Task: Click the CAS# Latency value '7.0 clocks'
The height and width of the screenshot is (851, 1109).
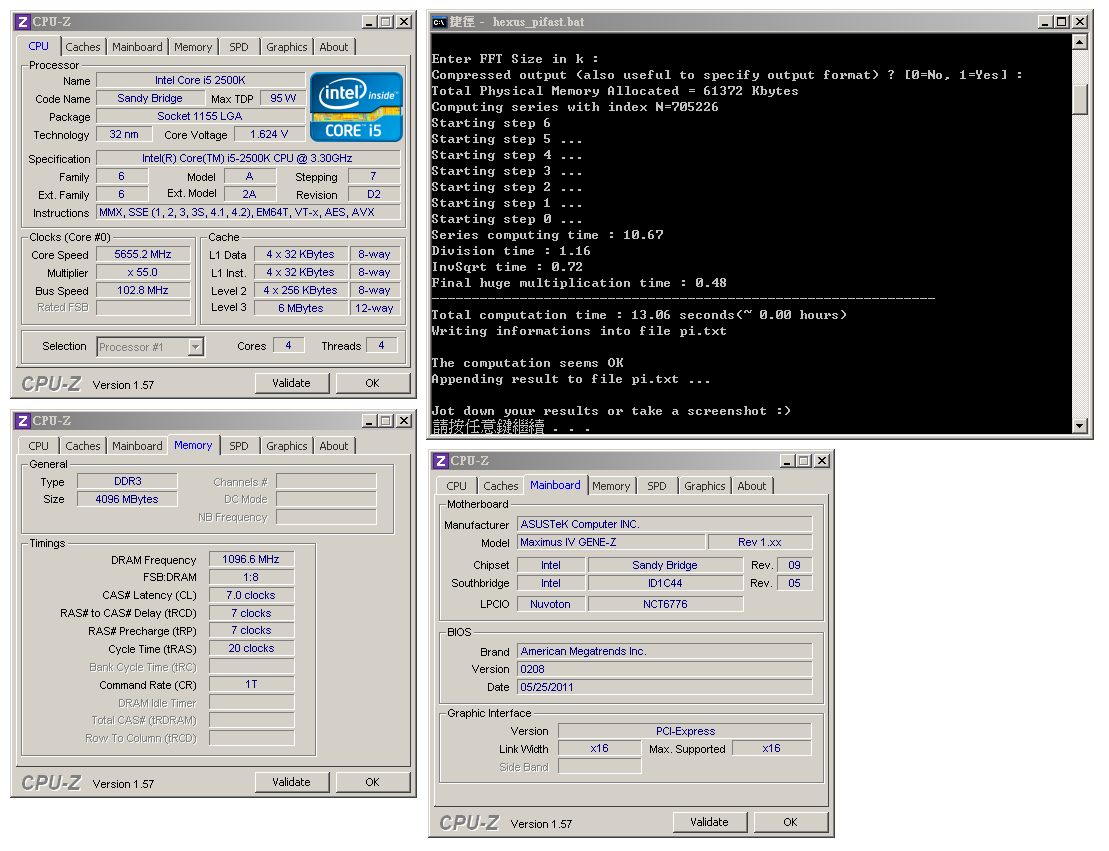Action: tap(251, 596)
